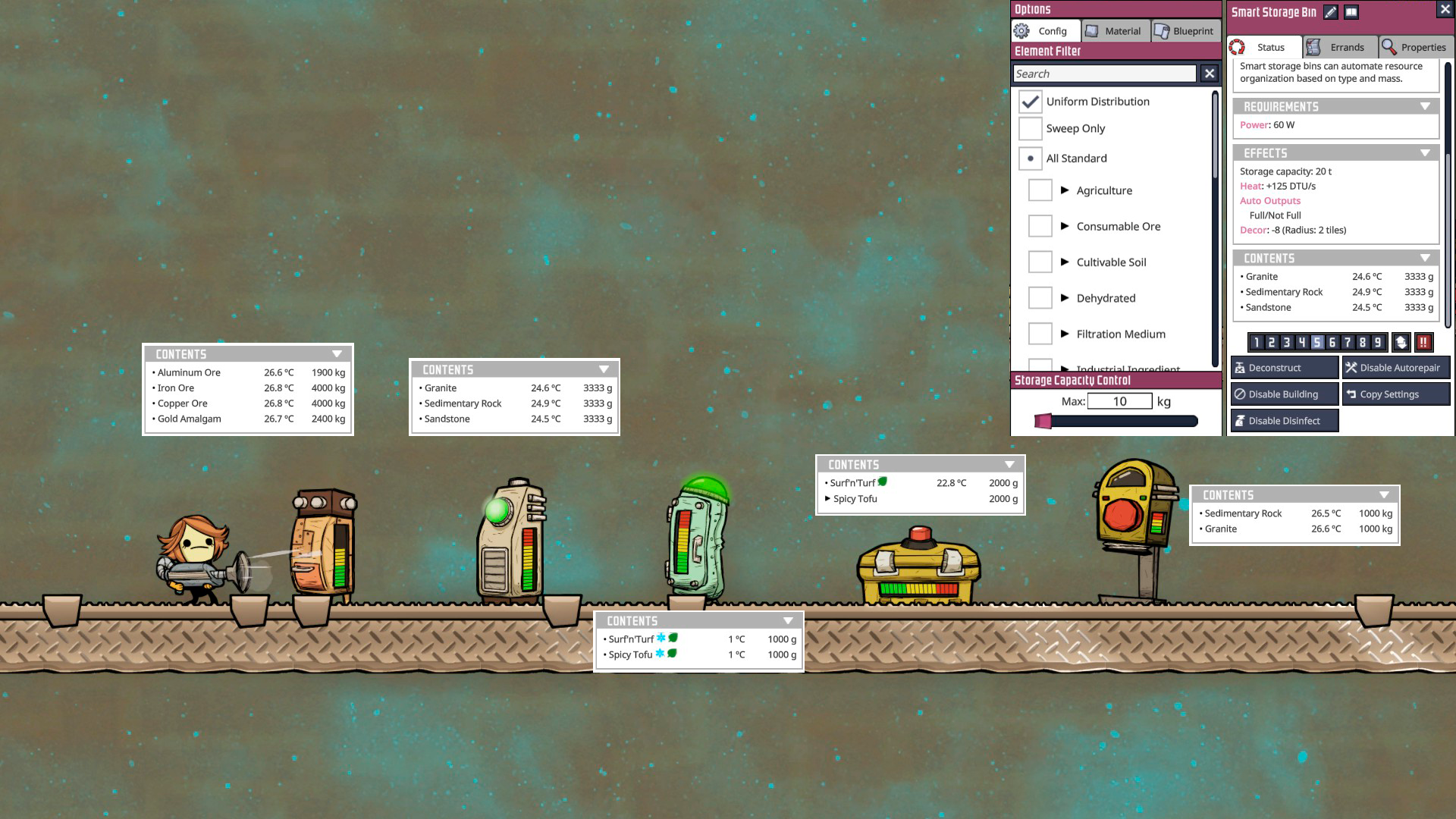Image resolution: width=1456 pixels, height=819 pixels.
Task: Open the Properties tab
Action: pos(1415,47)
